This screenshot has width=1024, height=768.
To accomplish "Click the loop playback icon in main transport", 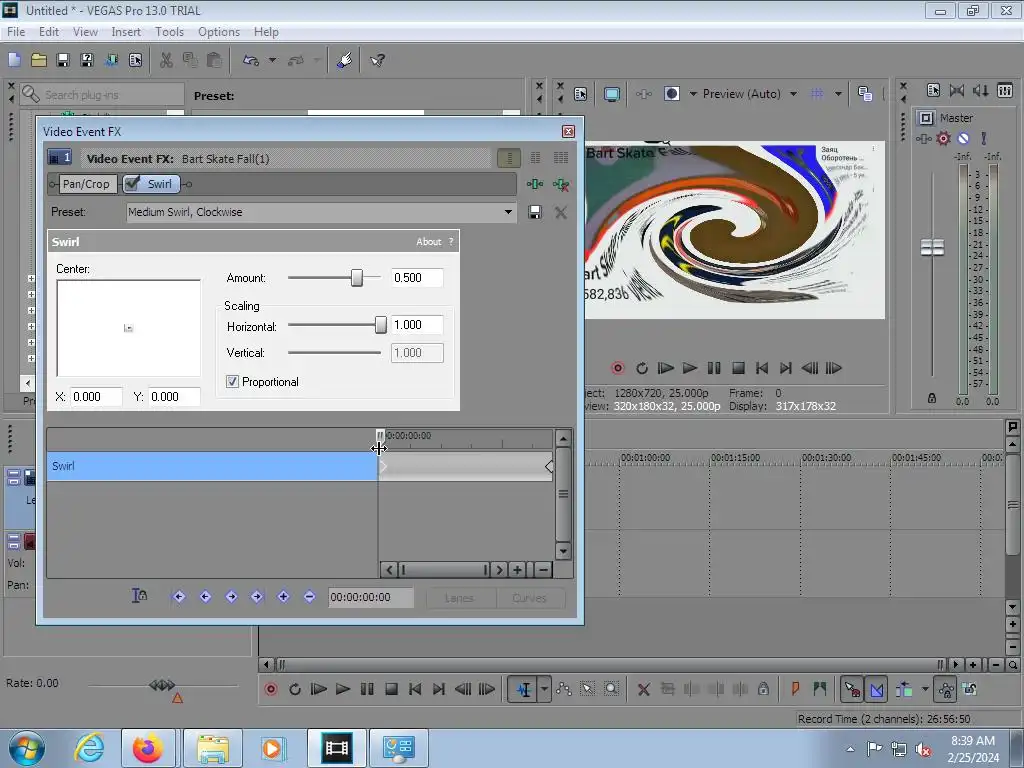I will [x=295, y=689].
